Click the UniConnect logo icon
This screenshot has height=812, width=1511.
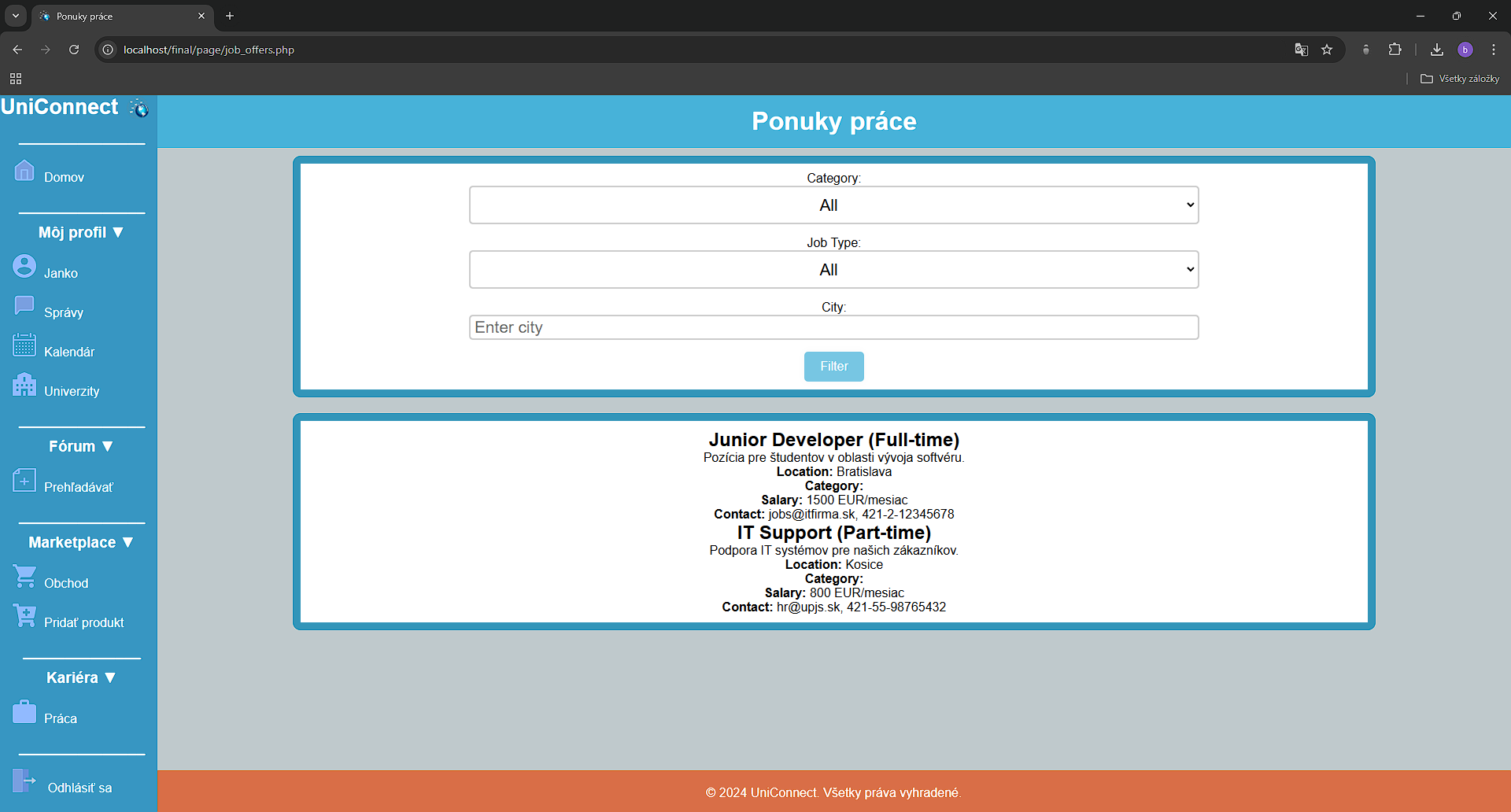[x=139, y=108]
